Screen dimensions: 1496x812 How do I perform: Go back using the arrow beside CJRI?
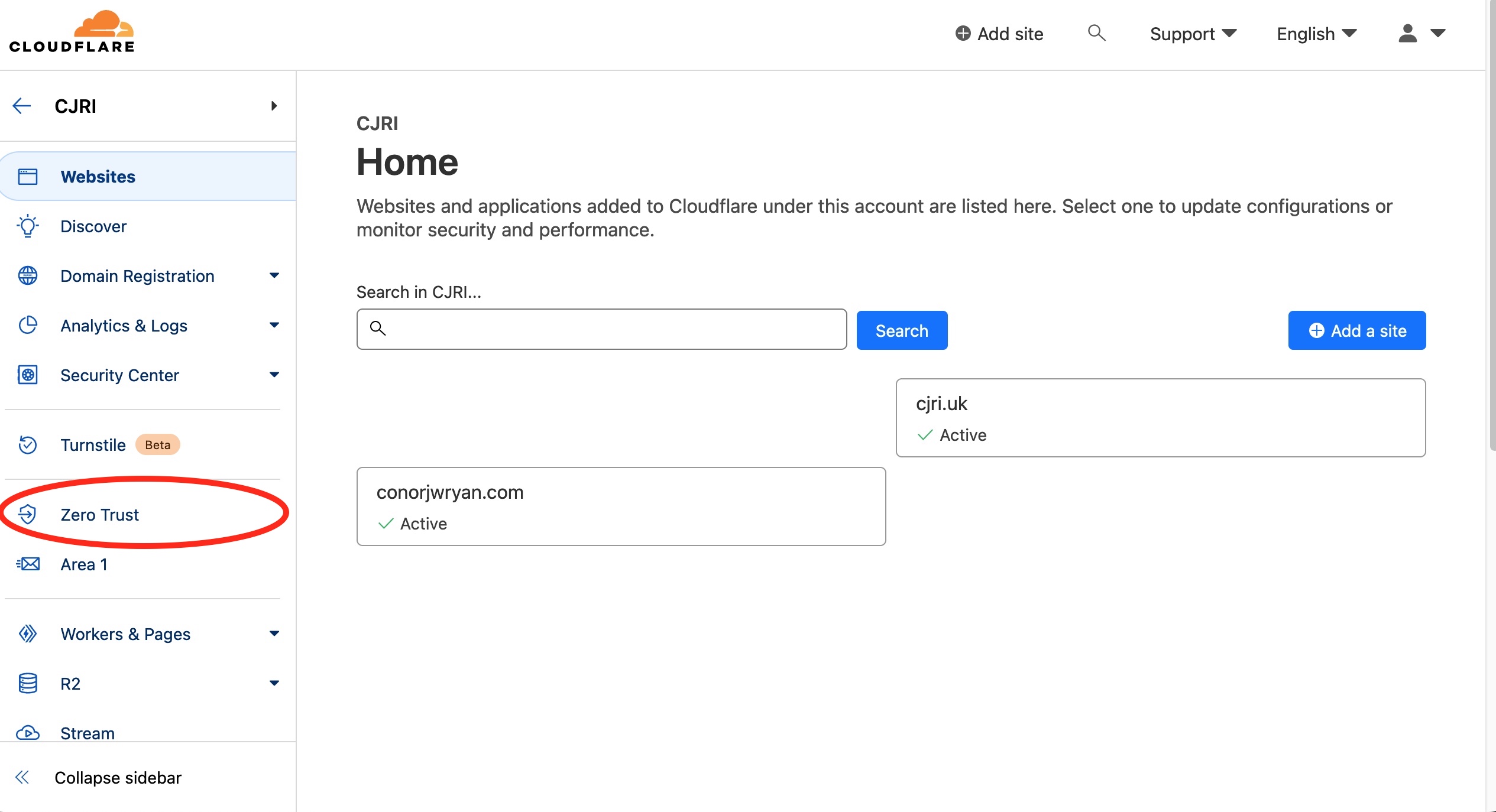click(x=22, y=106)
